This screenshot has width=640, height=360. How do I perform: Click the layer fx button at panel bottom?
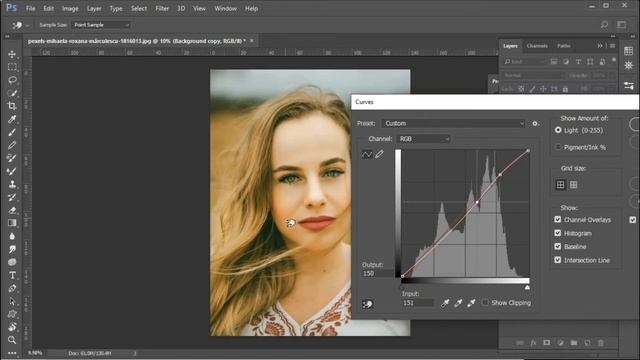click(533, 343)
